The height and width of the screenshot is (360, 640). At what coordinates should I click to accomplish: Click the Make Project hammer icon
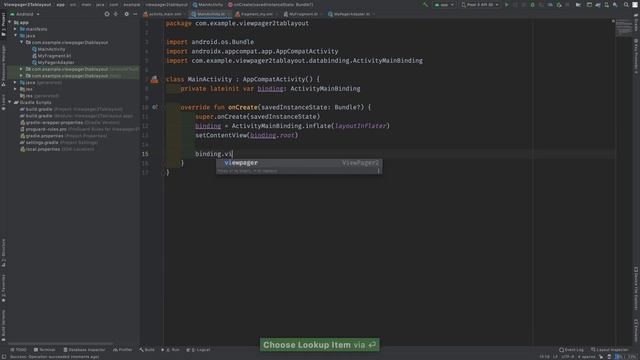426,5
